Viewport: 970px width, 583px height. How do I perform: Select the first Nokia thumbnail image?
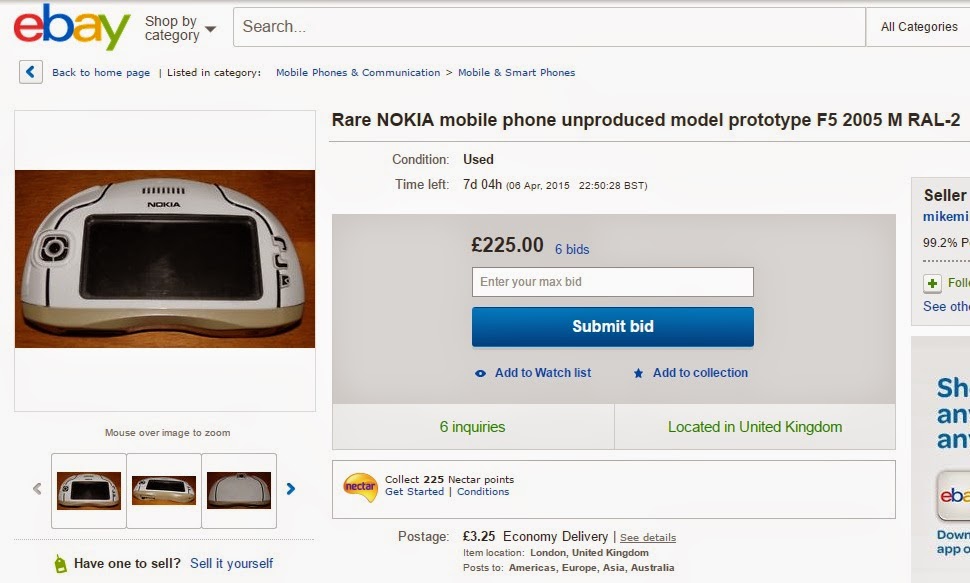(89, 490)
